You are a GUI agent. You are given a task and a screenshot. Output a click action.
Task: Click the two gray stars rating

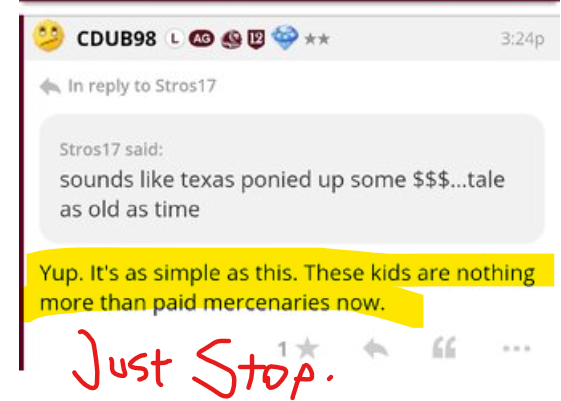click(x=317, y=39)
